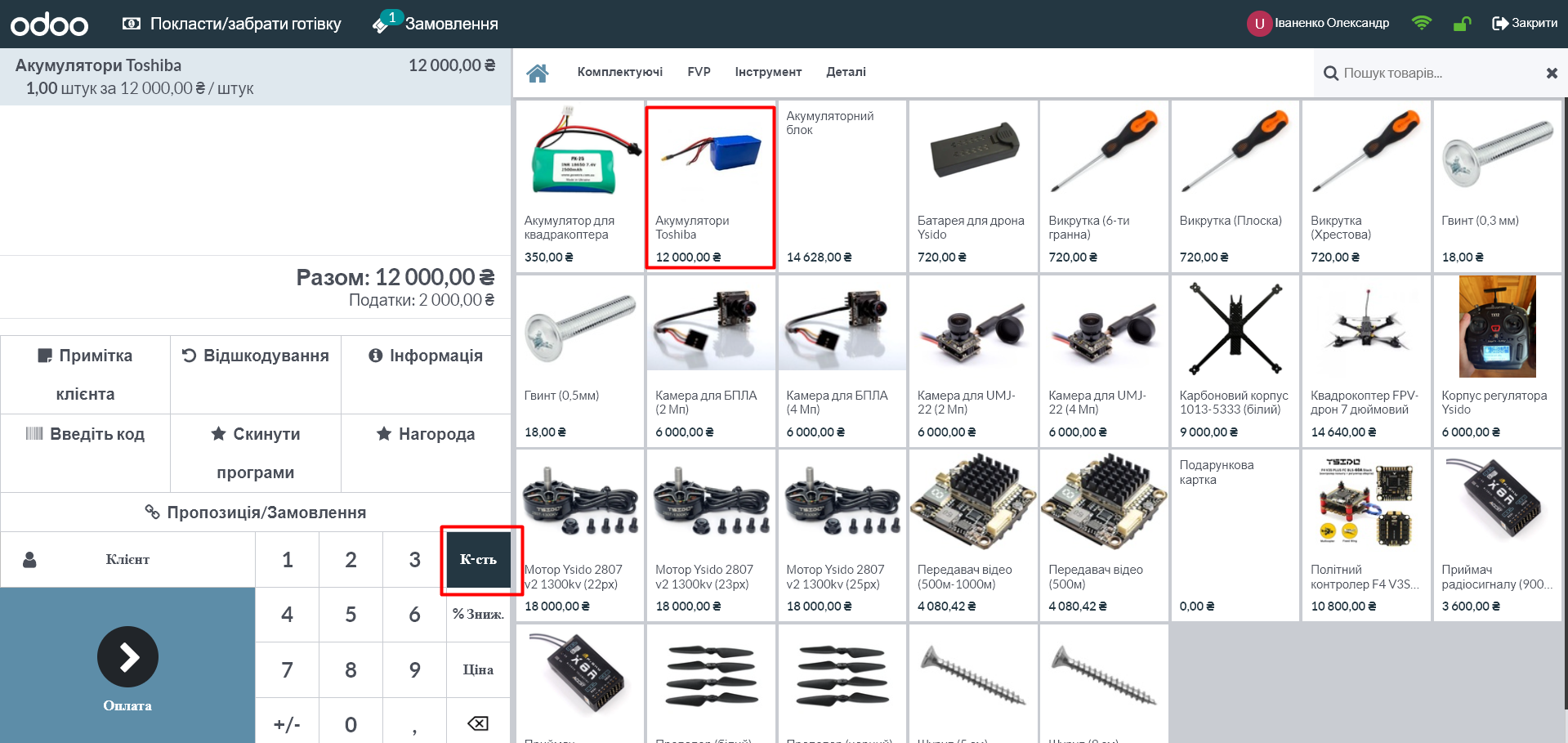Screen dimensions: 1568x743
Task: Clear product search with the X icon
Action: pyautogui.click(x=1552, y=73)
